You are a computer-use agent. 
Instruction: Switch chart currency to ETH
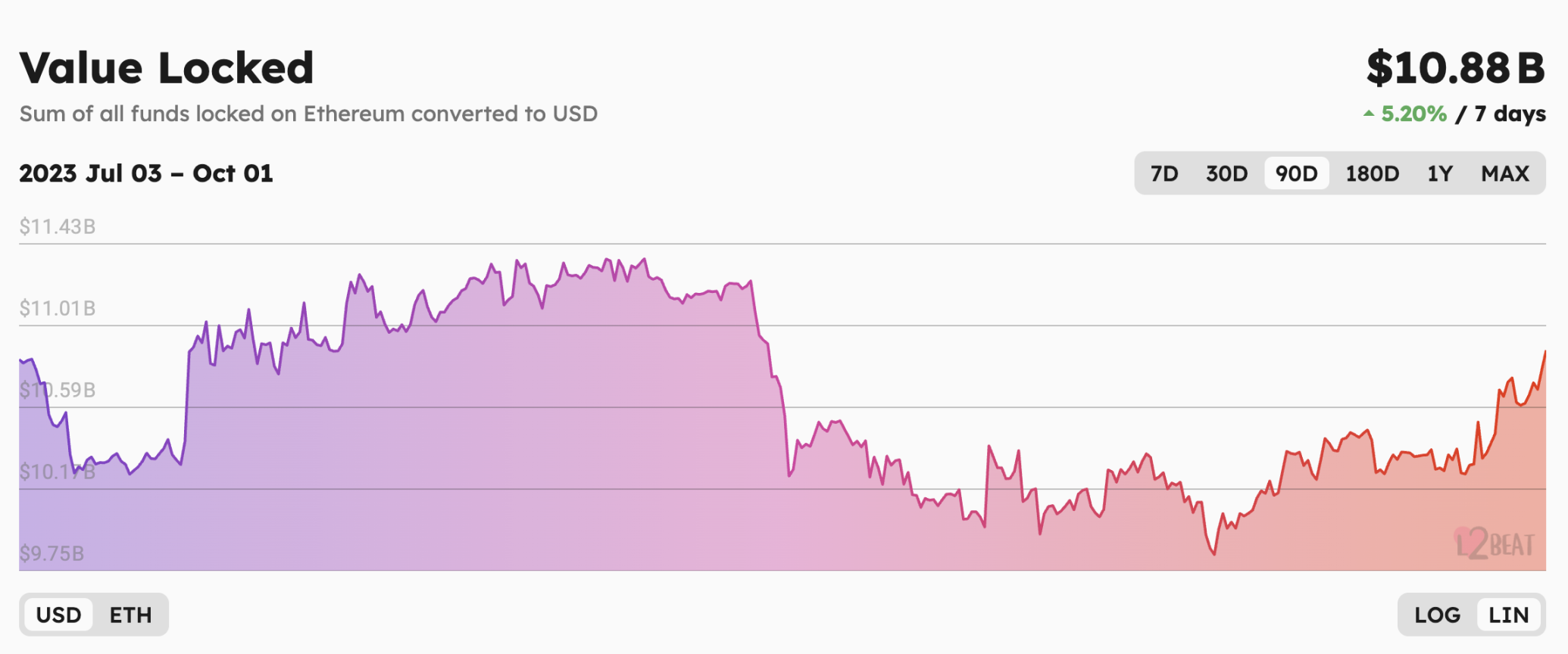130,615
